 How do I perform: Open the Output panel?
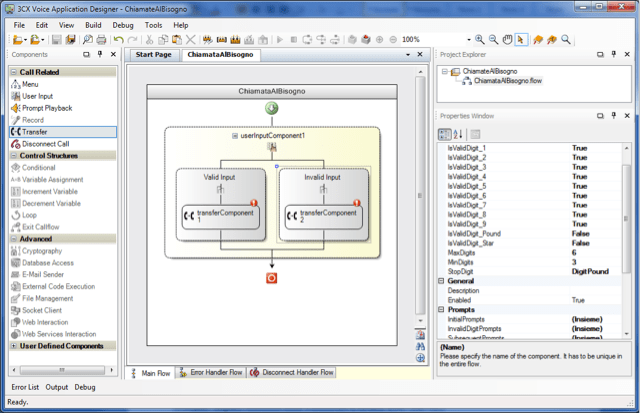(57, 387)
